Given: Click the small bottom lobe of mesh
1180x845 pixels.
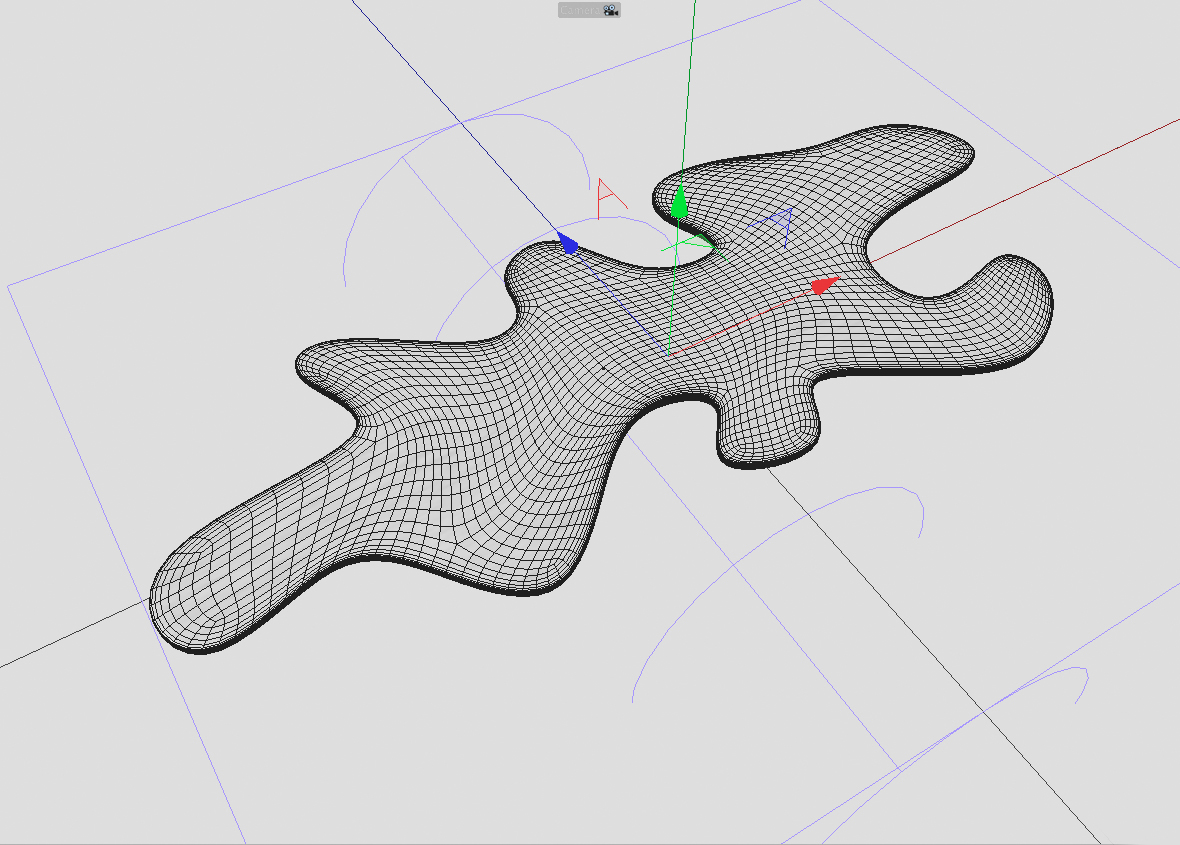Looking at the screenshot, I should (765, 430).
